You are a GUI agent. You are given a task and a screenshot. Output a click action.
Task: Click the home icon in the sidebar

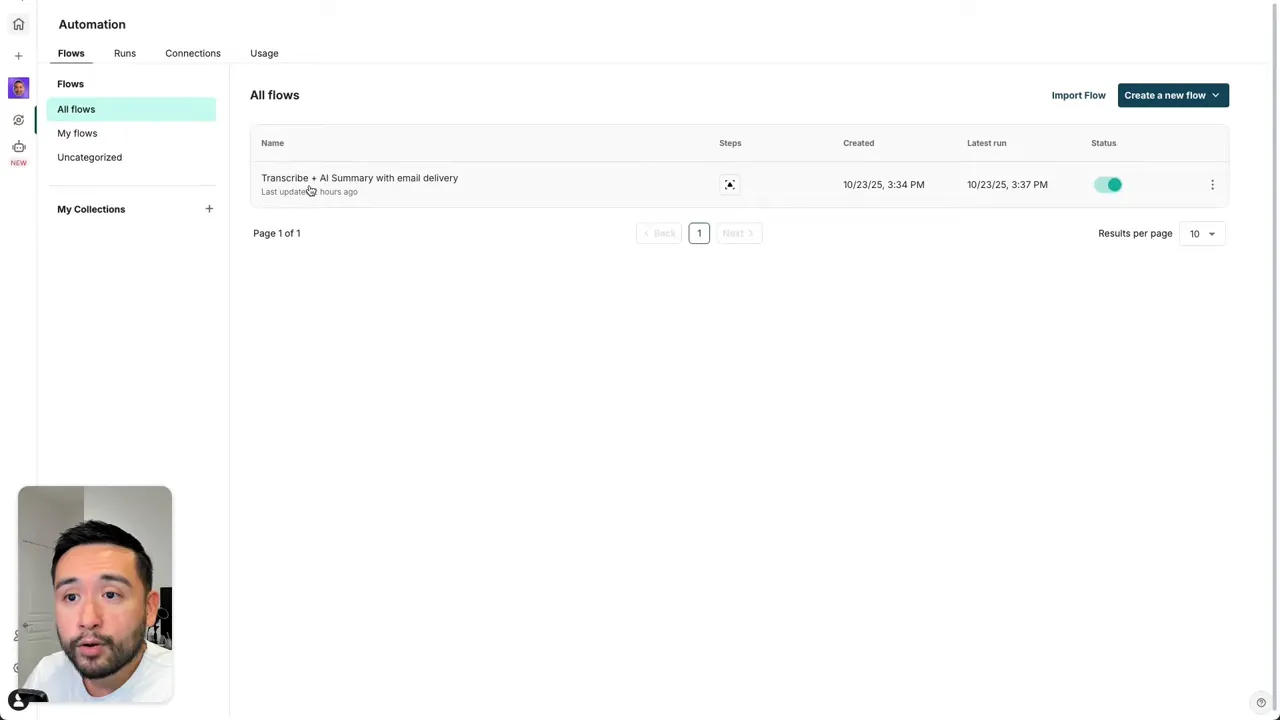[x=18, y=24]
